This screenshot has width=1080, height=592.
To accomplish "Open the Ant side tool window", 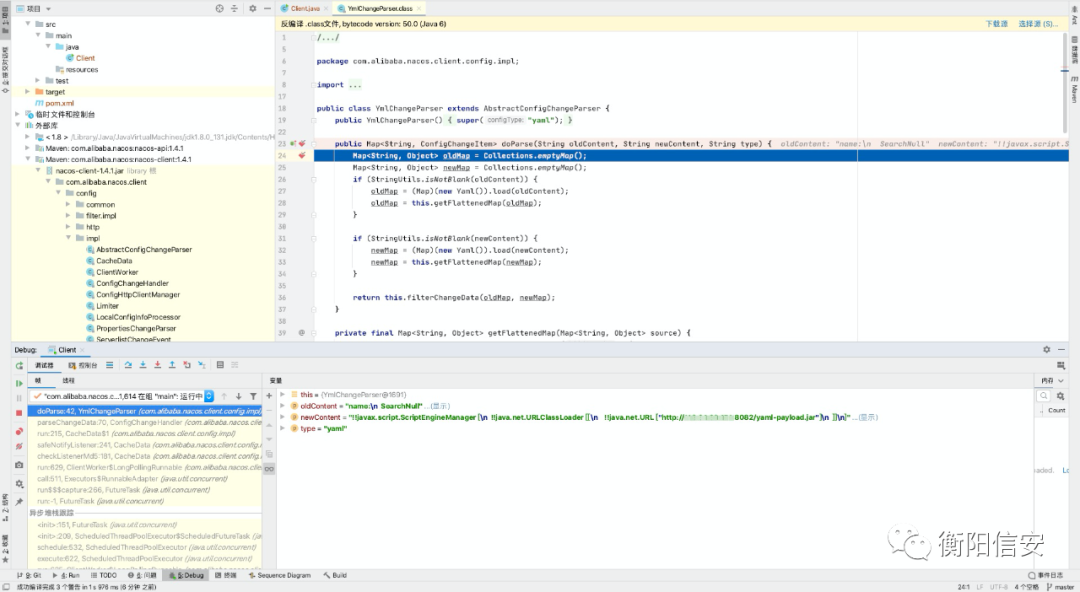I will click(1074, 17).
